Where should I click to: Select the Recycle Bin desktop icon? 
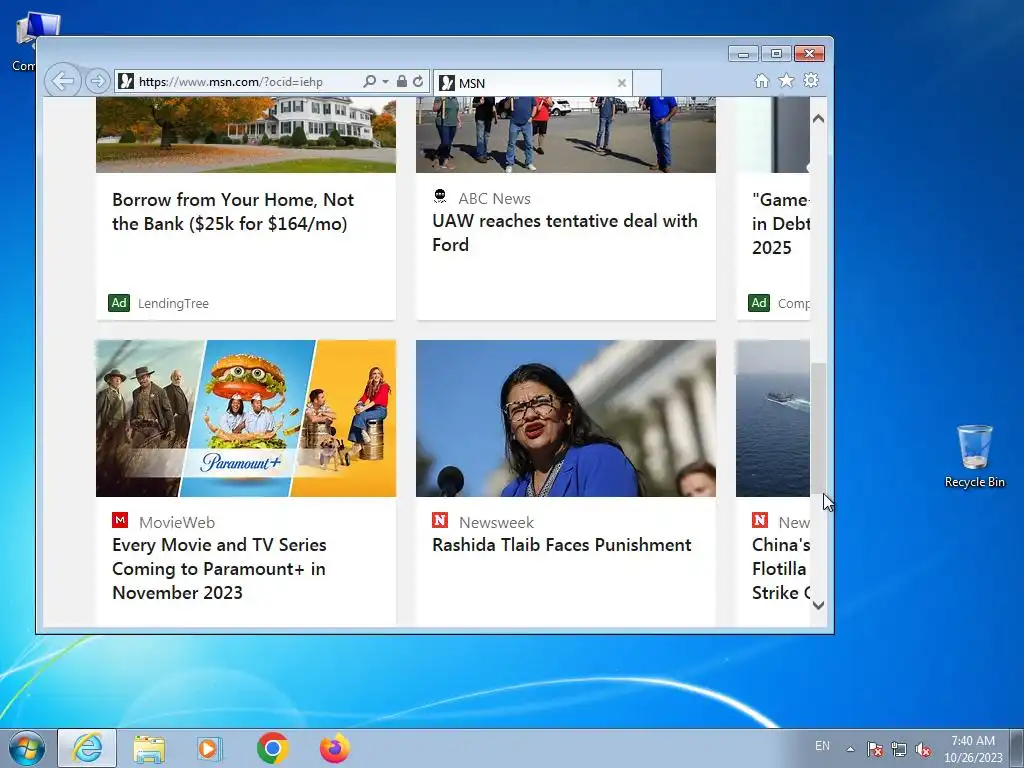click(974, 456)
